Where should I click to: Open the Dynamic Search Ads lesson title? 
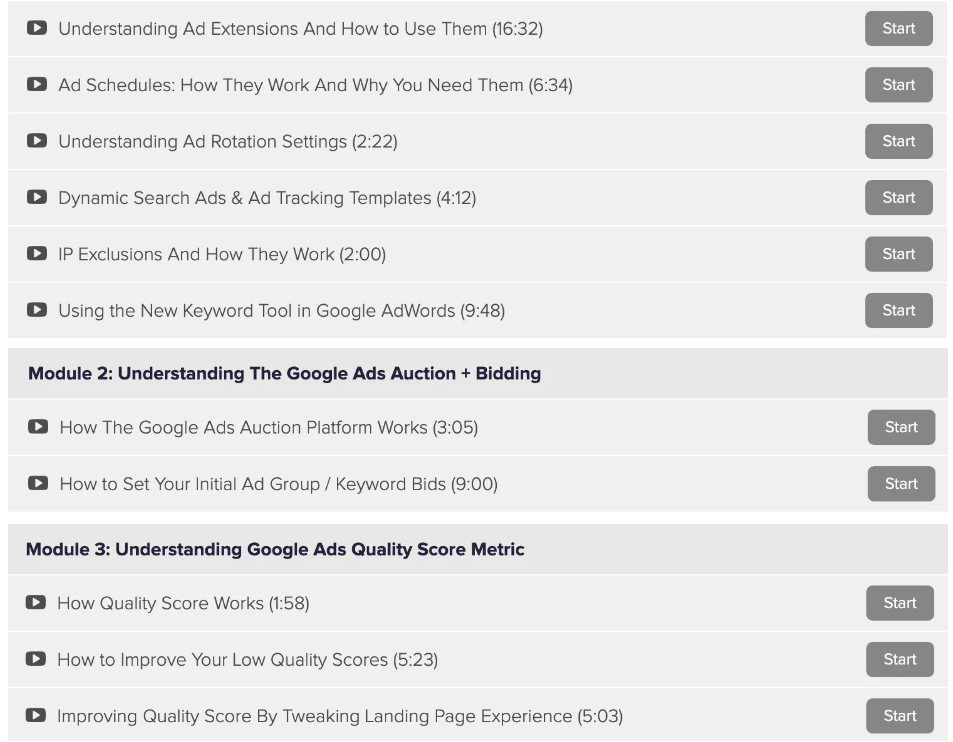(x=267, y=198)
